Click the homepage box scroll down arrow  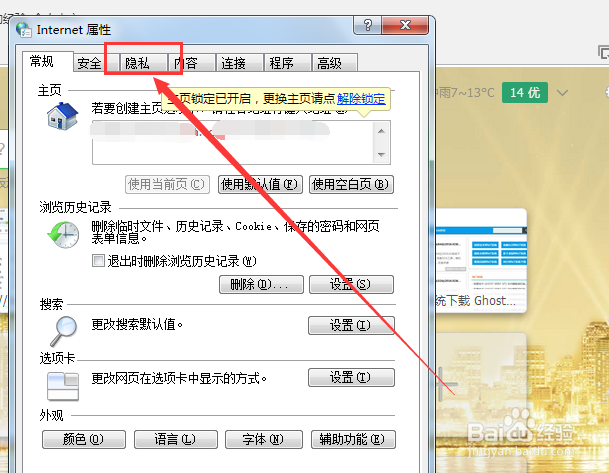pos(381,155)
